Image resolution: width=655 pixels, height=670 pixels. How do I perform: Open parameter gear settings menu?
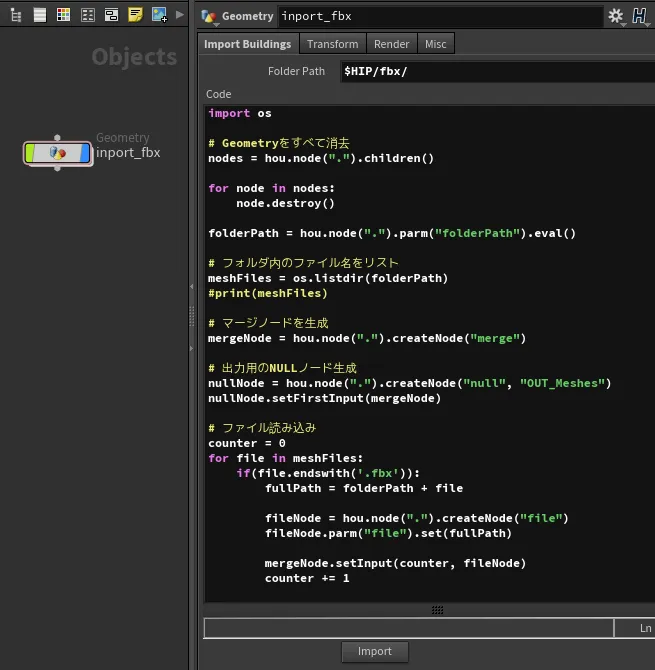click(x=616, y=16)
